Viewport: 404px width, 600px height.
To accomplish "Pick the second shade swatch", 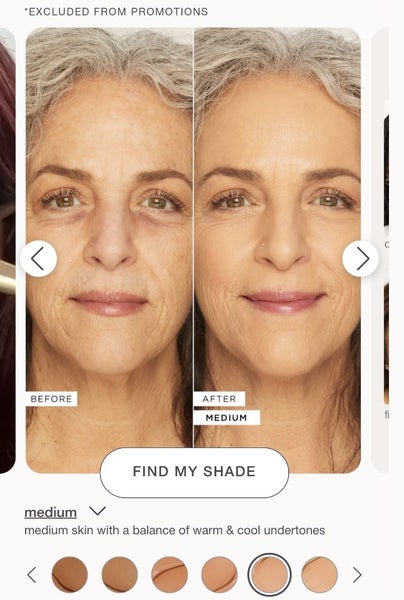I will 120,575.
